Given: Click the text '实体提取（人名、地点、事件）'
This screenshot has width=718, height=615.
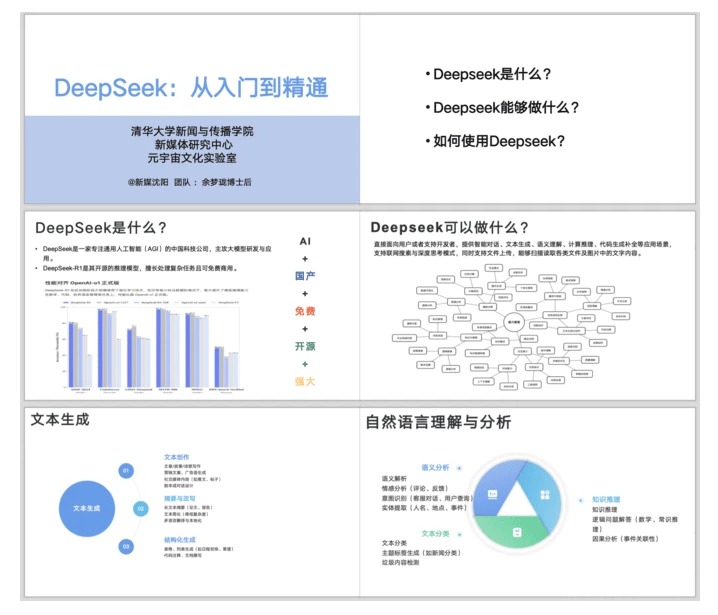Looking at the screenshot, I should coord(424,507).
